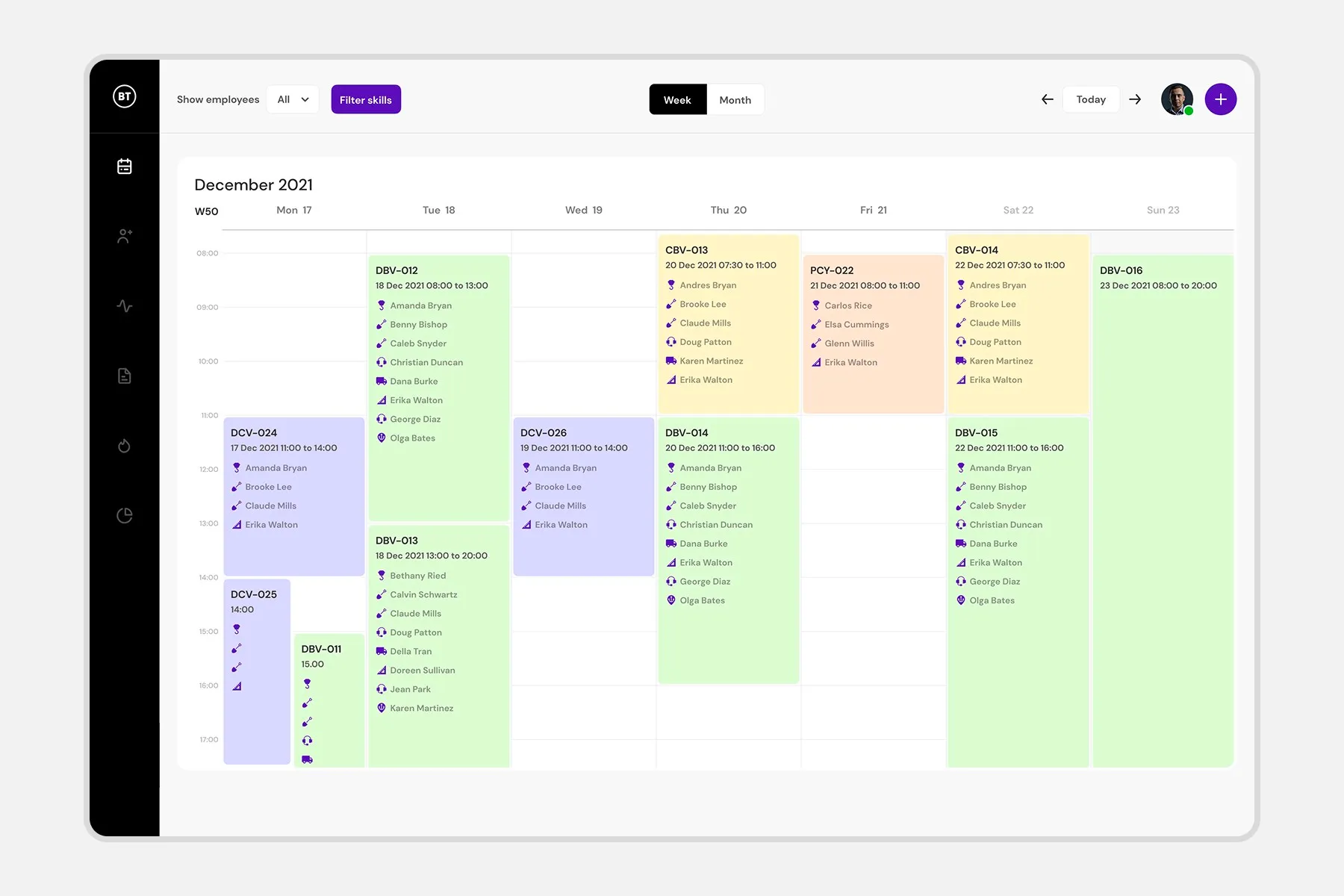Open the PCY-022 shift title
The width and height of the screenshot is (1344, 896).
pos(832,270)
